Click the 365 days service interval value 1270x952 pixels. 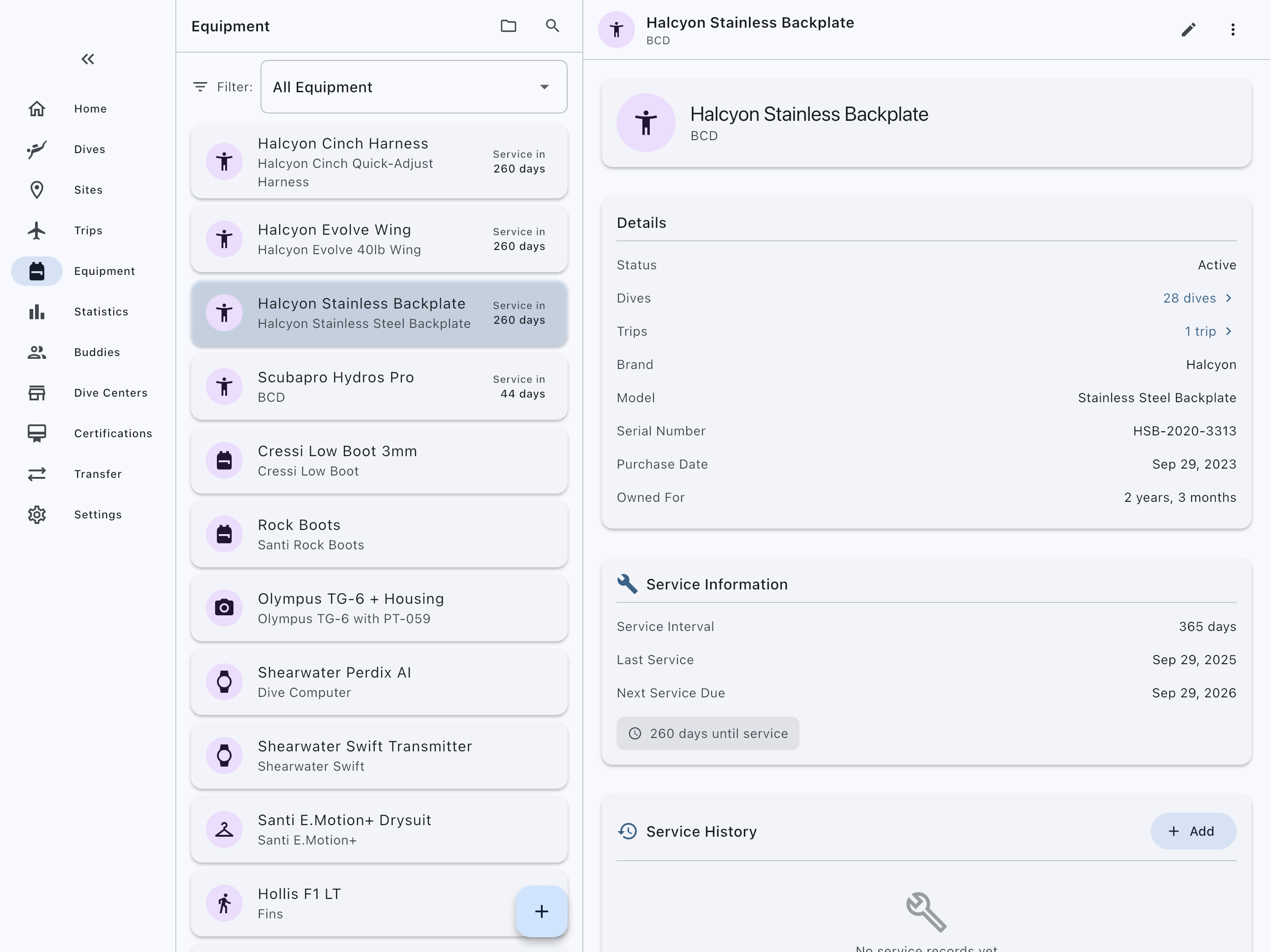[1207, 627]
